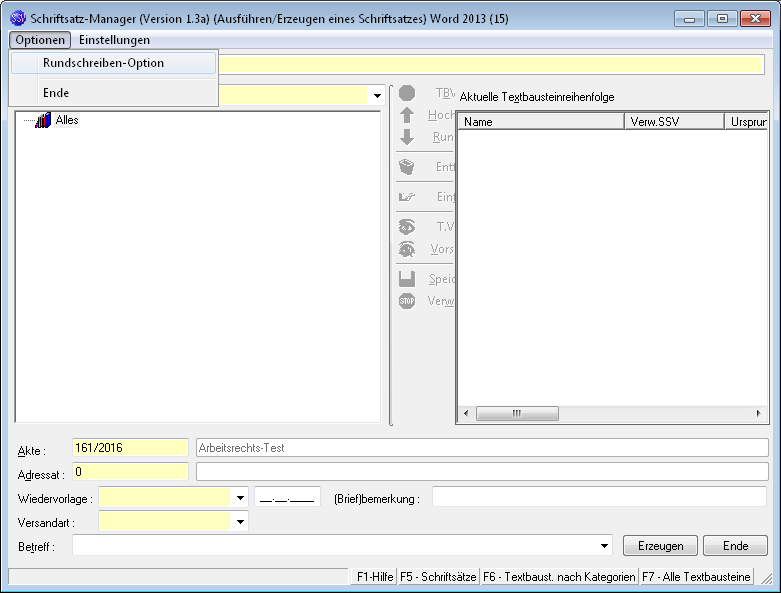
Task: Click the eye 'Vorschau' preview icon
Action: (x=407, y=249)
